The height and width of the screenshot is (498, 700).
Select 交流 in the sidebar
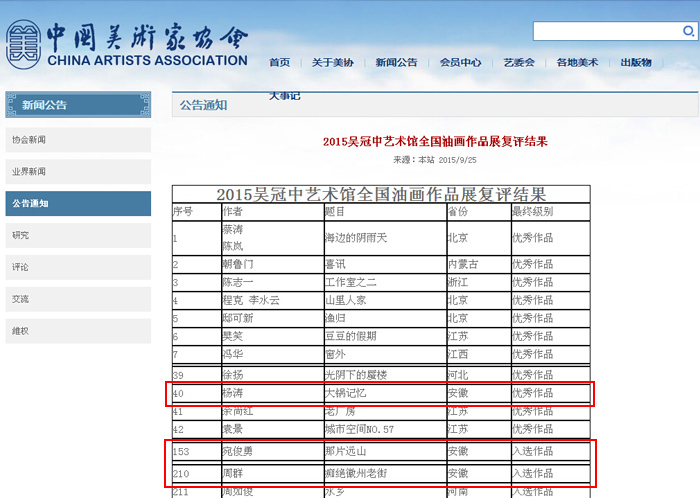coord(78,299)
